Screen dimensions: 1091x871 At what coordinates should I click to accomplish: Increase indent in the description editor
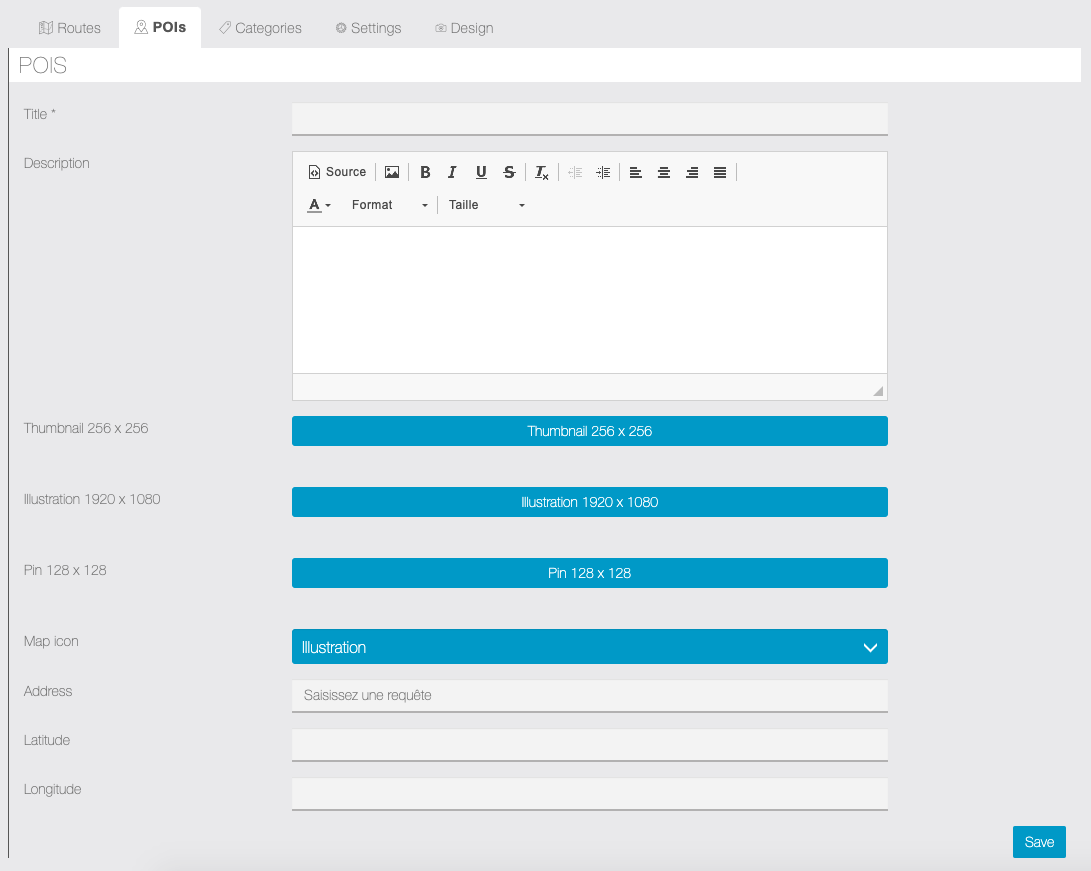coord(603,172)
